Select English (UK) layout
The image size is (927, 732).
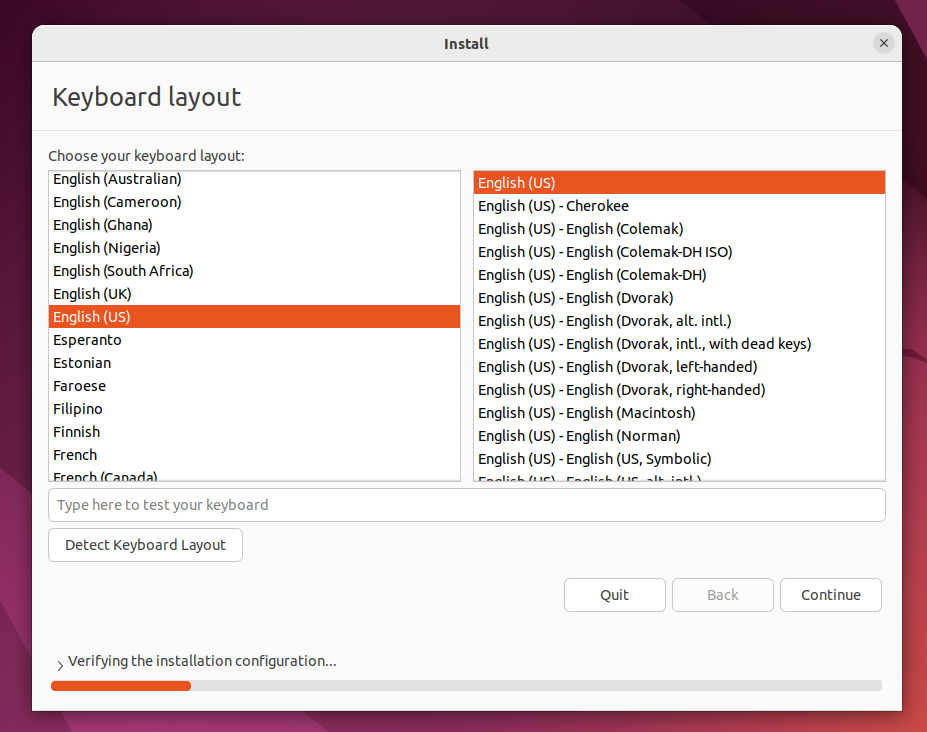[254, 294]
